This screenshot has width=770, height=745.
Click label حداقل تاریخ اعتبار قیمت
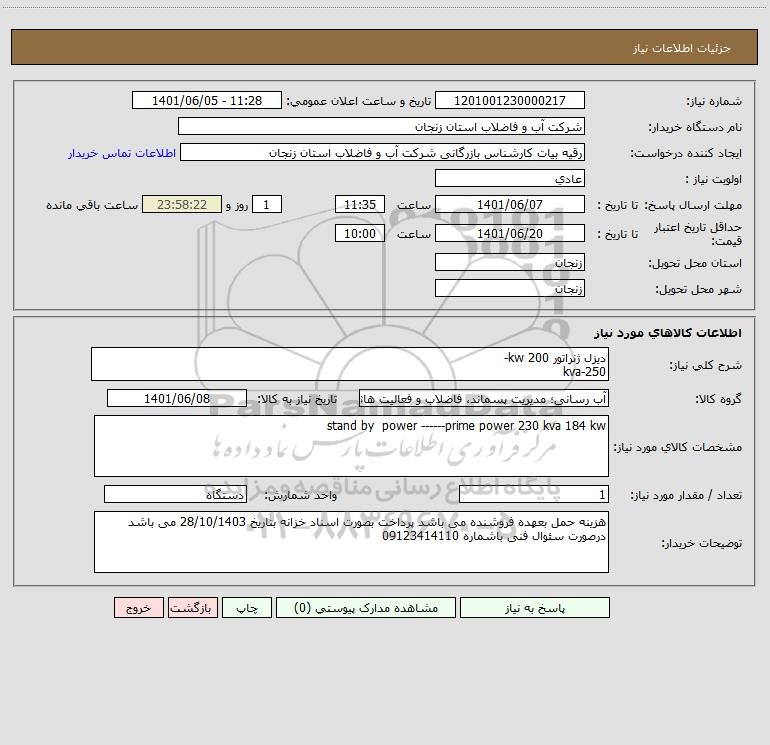697,234
